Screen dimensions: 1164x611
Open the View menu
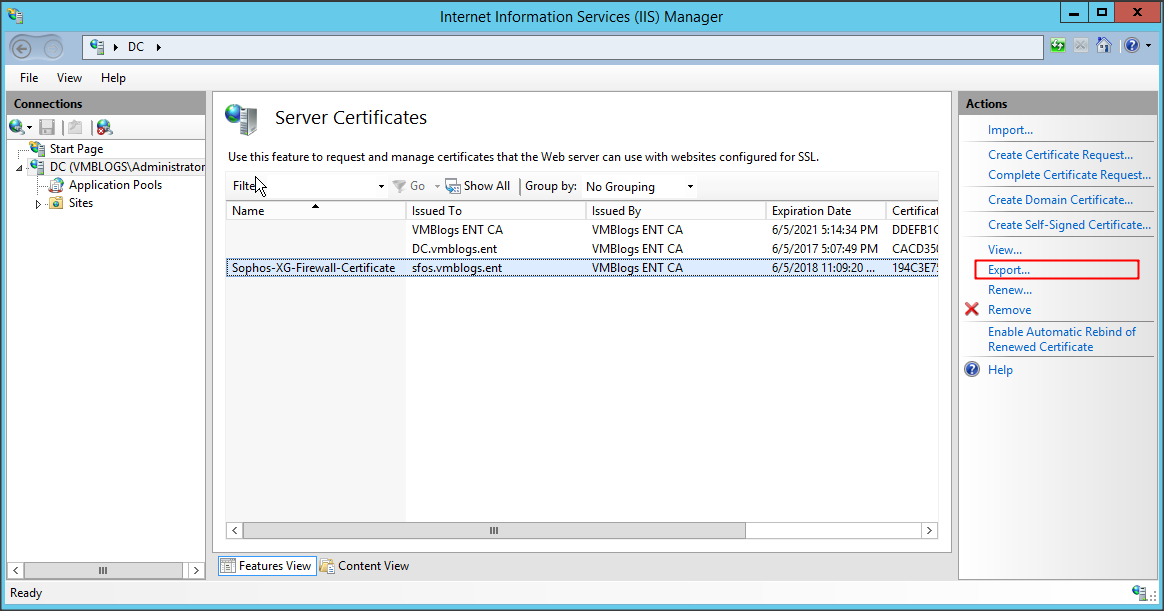click(x=69, y=78)
